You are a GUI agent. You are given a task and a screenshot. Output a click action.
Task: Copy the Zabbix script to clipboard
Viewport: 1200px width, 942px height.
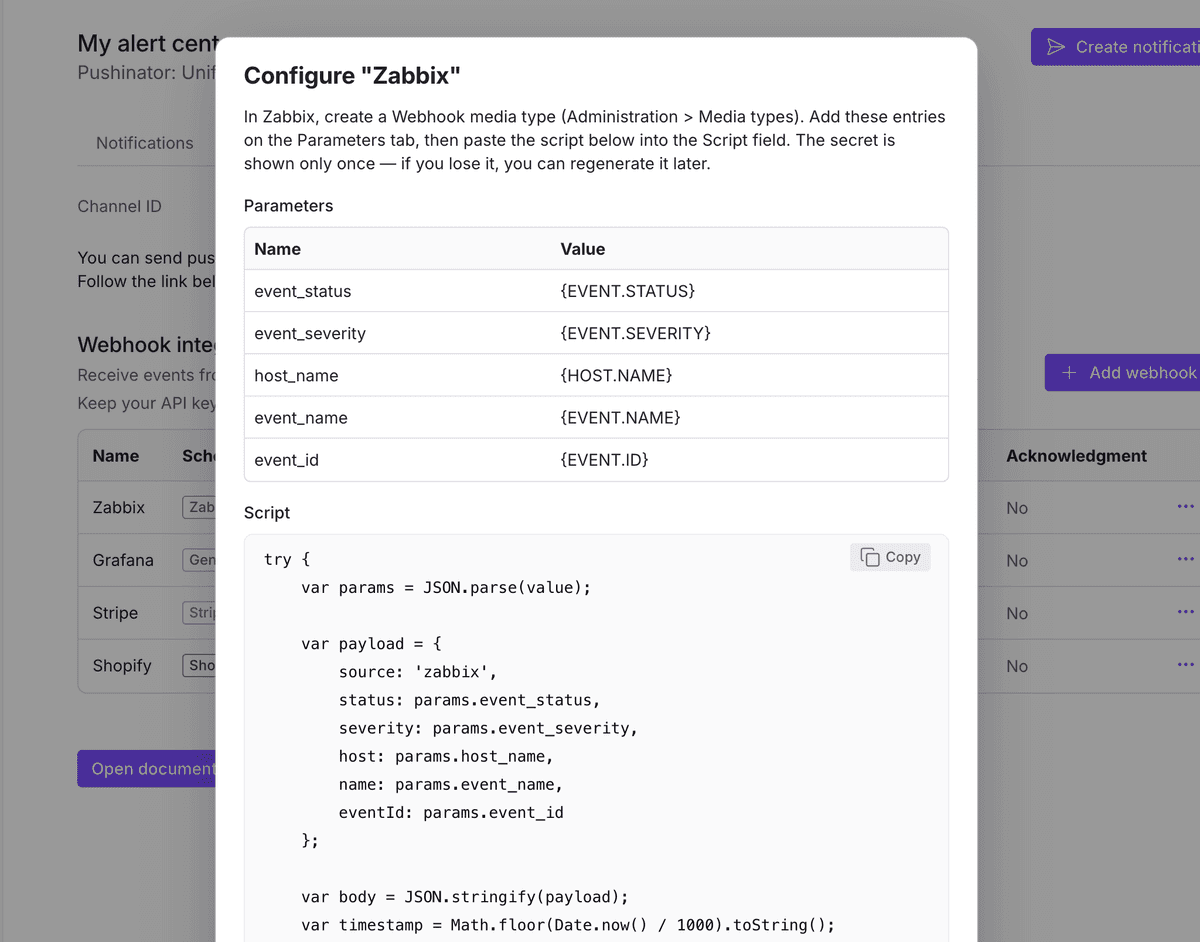coord(890,557)
